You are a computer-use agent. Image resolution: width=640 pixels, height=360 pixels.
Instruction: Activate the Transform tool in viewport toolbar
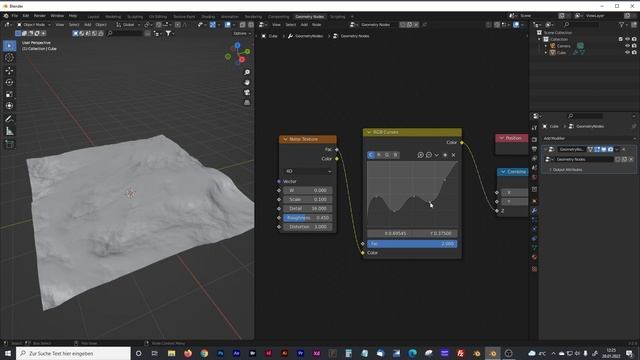click(x=9, y=106)
